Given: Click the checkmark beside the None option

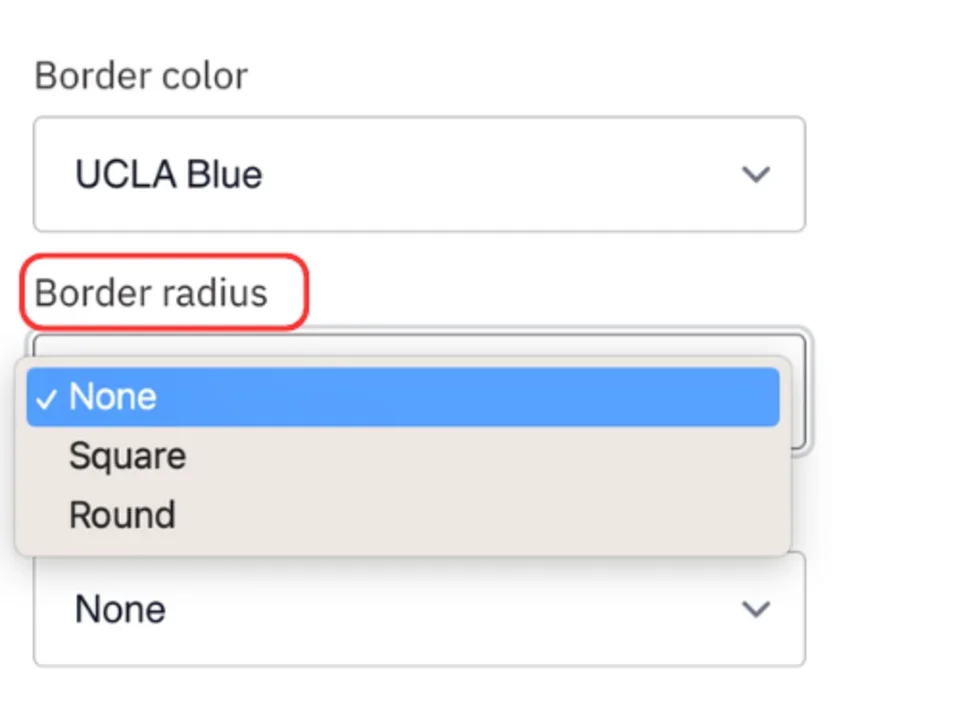Looking at the screenshot, I should click(46, 398).
